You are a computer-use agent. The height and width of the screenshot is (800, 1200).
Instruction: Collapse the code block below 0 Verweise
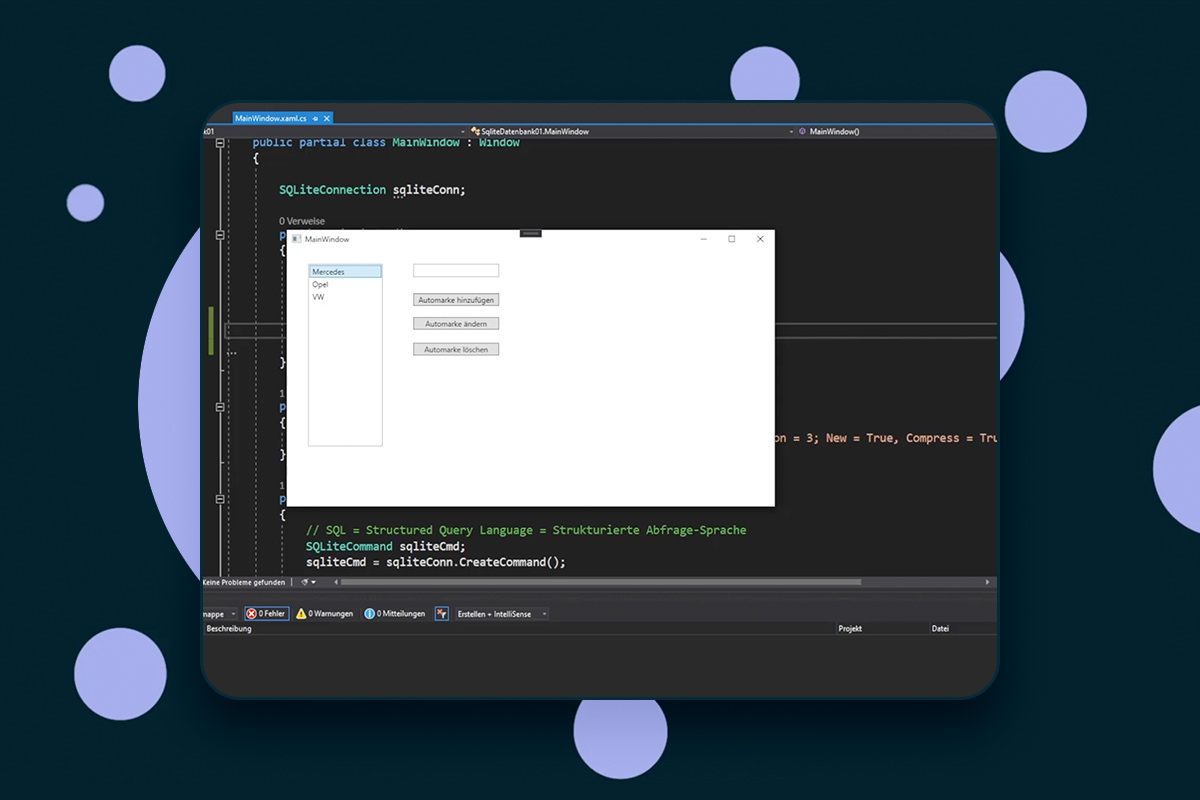coord(220,235)
